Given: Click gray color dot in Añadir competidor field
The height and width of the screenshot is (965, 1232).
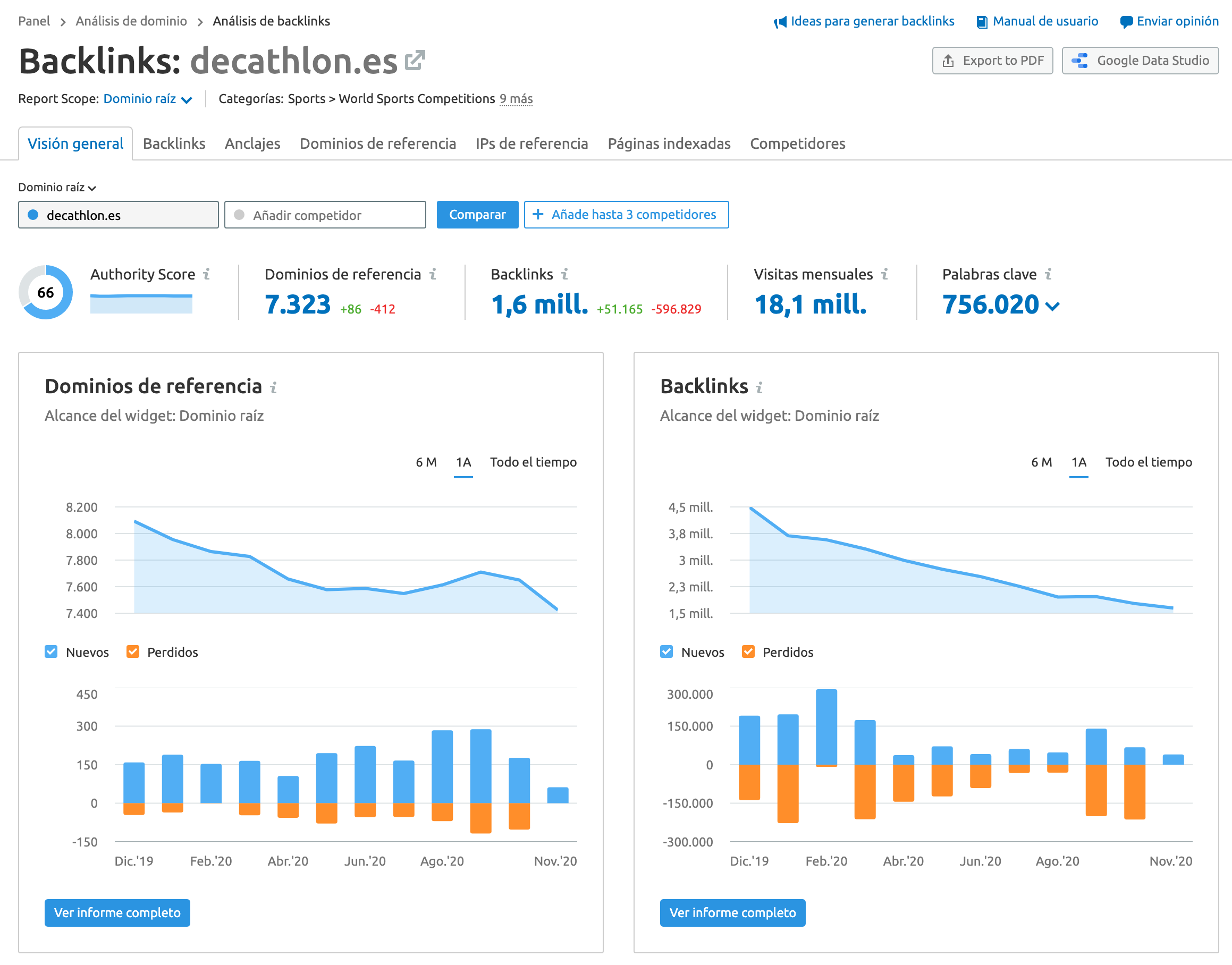Looking at the screenshot, I should (x=239, y=215).
